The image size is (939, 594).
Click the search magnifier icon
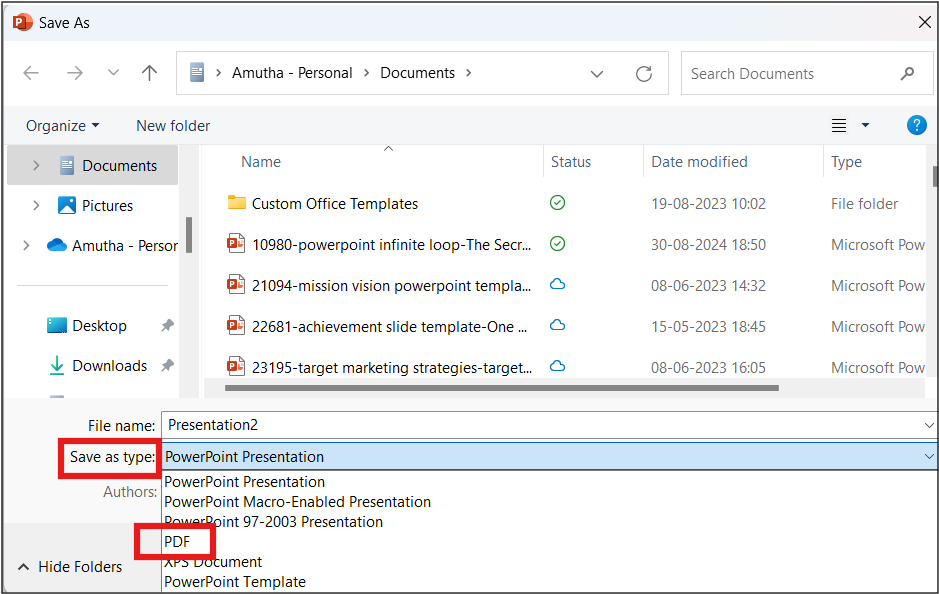point(907,74)
